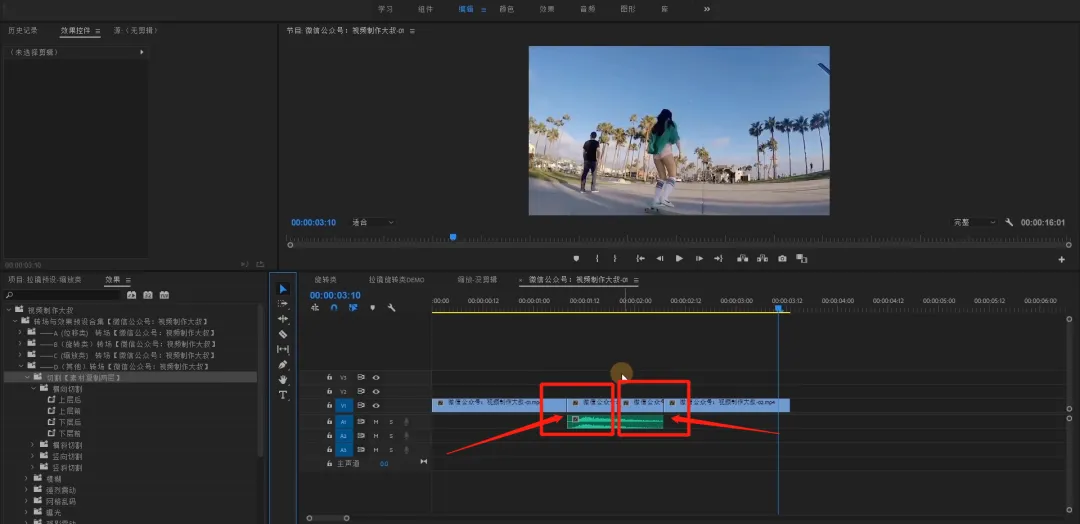Image resolution: width=1080 pixels, height=524 pixels.
Task: Hide the V1 track with eye icon
Action: point(376,406)
